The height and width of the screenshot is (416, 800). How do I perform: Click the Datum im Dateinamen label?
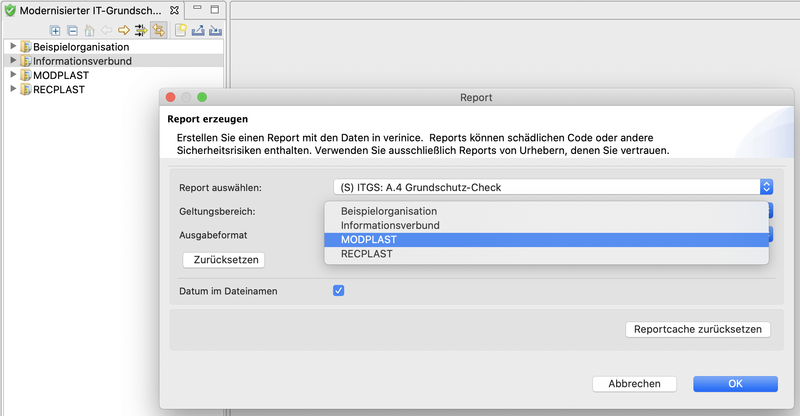[228, 291]
